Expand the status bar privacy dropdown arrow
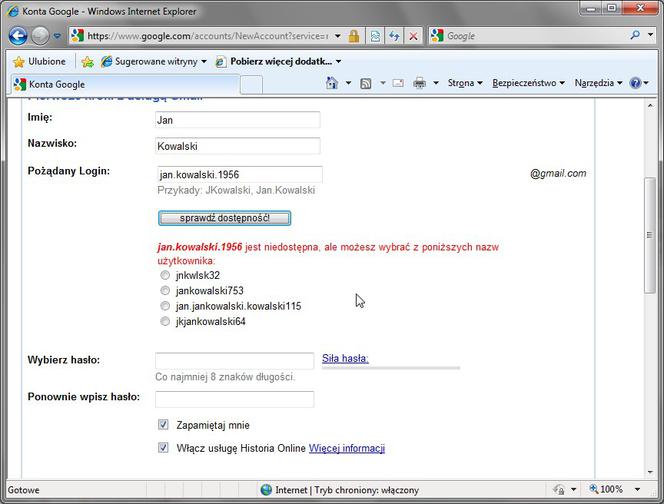Image resolution: width=664 pixels, height=504 pixels. 573,490
